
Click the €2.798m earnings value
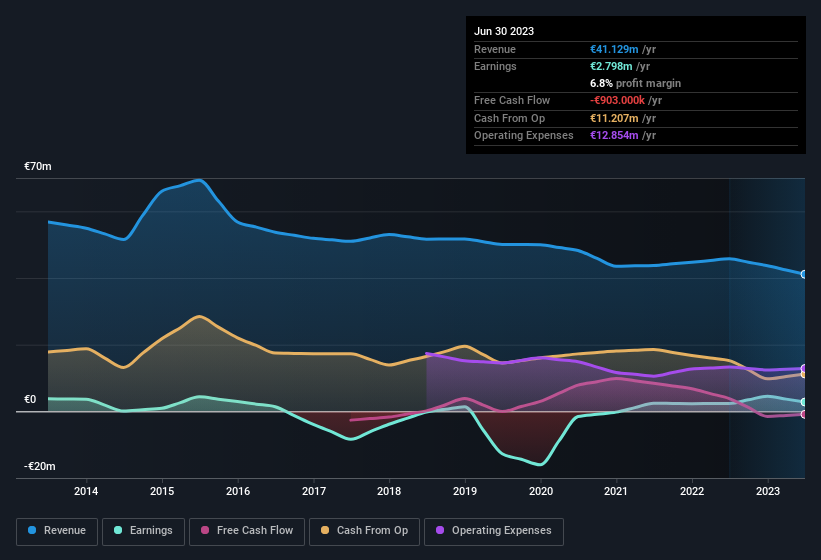coord(611,66)
